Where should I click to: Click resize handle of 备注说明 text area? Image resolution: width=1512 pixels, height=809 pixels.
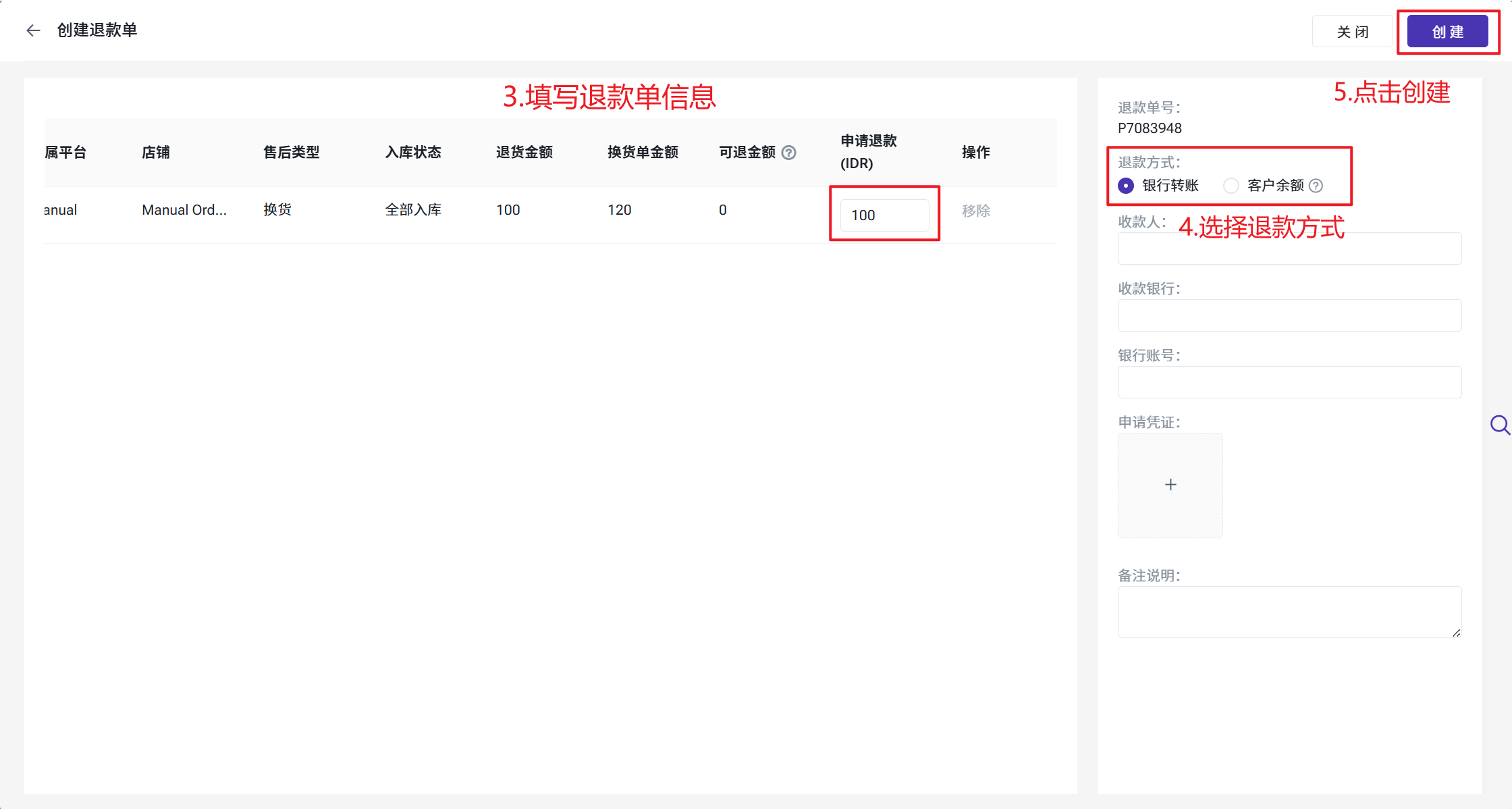pyautogui.click(x=1456, y=633)
